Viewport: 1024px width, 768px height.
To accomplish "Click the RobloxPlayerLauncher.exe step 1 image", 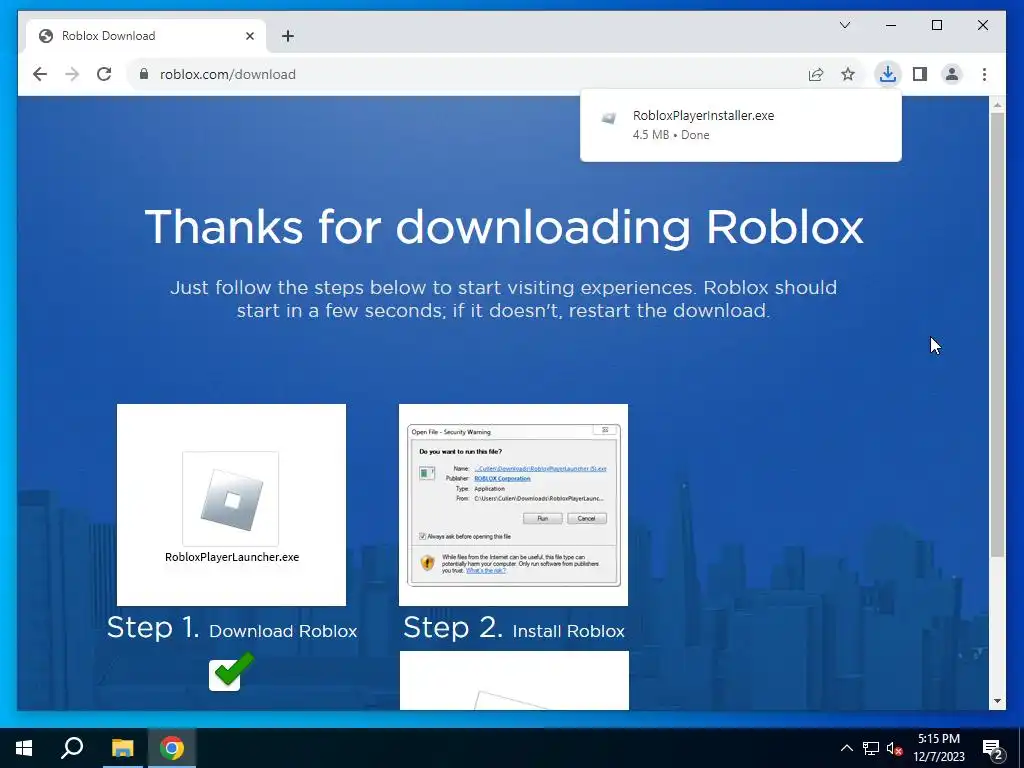I will coord(231,505).
